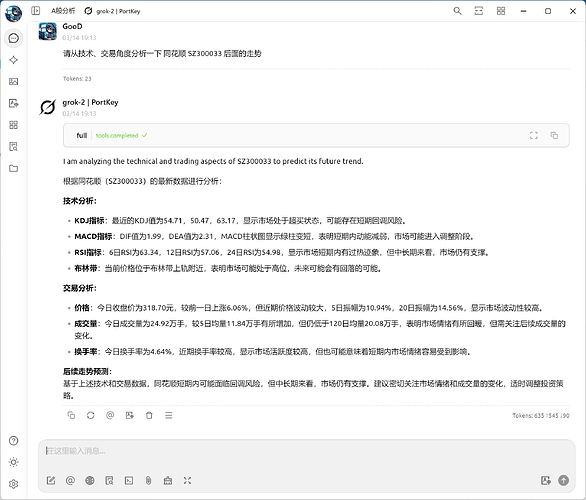Image resolution: width=586 pixels, height=500 pixels.
Task: Mention a model using input toolbar @
Action: coord(70,481)
